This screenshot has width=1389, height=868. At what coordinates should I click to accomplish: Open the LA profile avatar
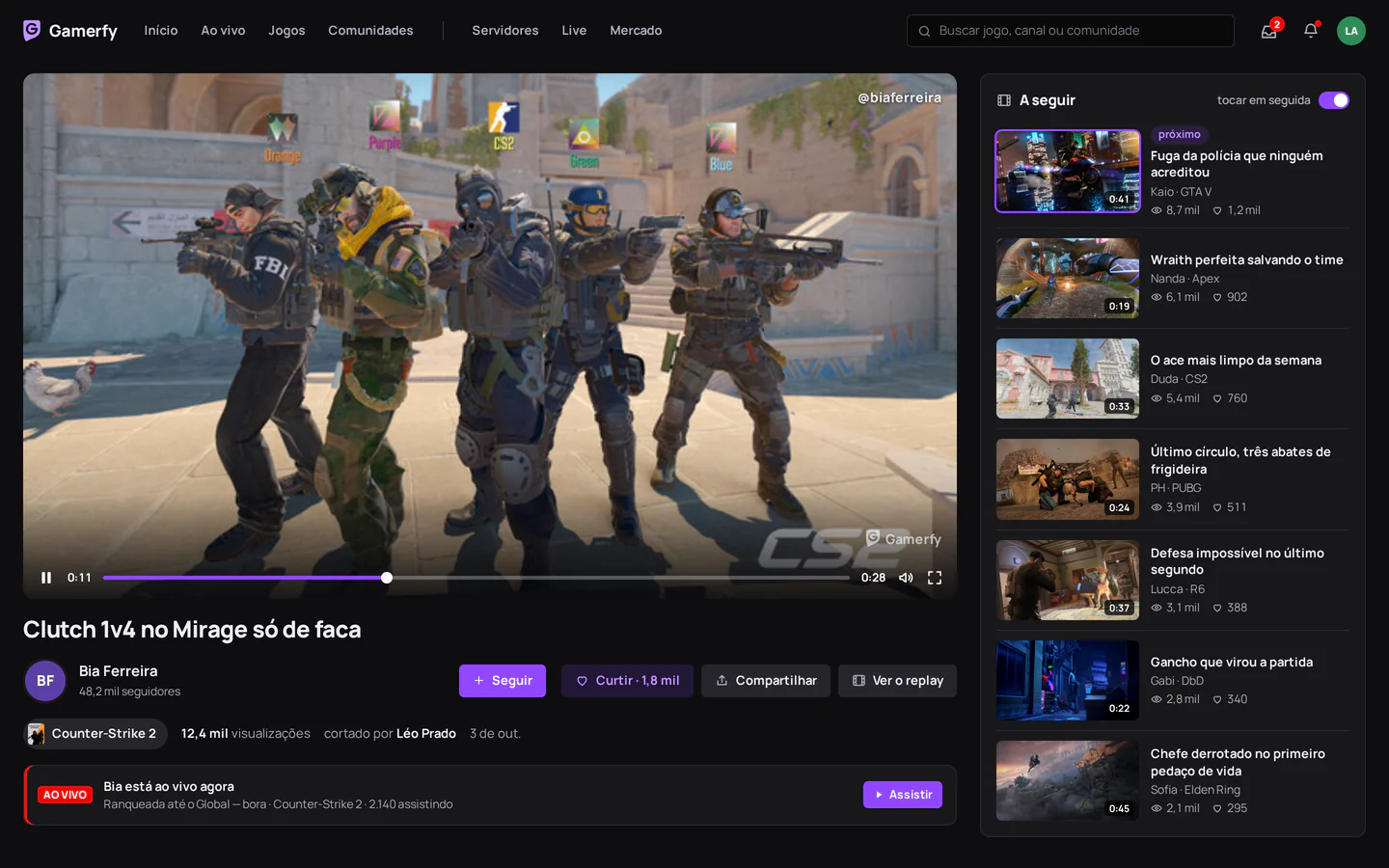1351,31
